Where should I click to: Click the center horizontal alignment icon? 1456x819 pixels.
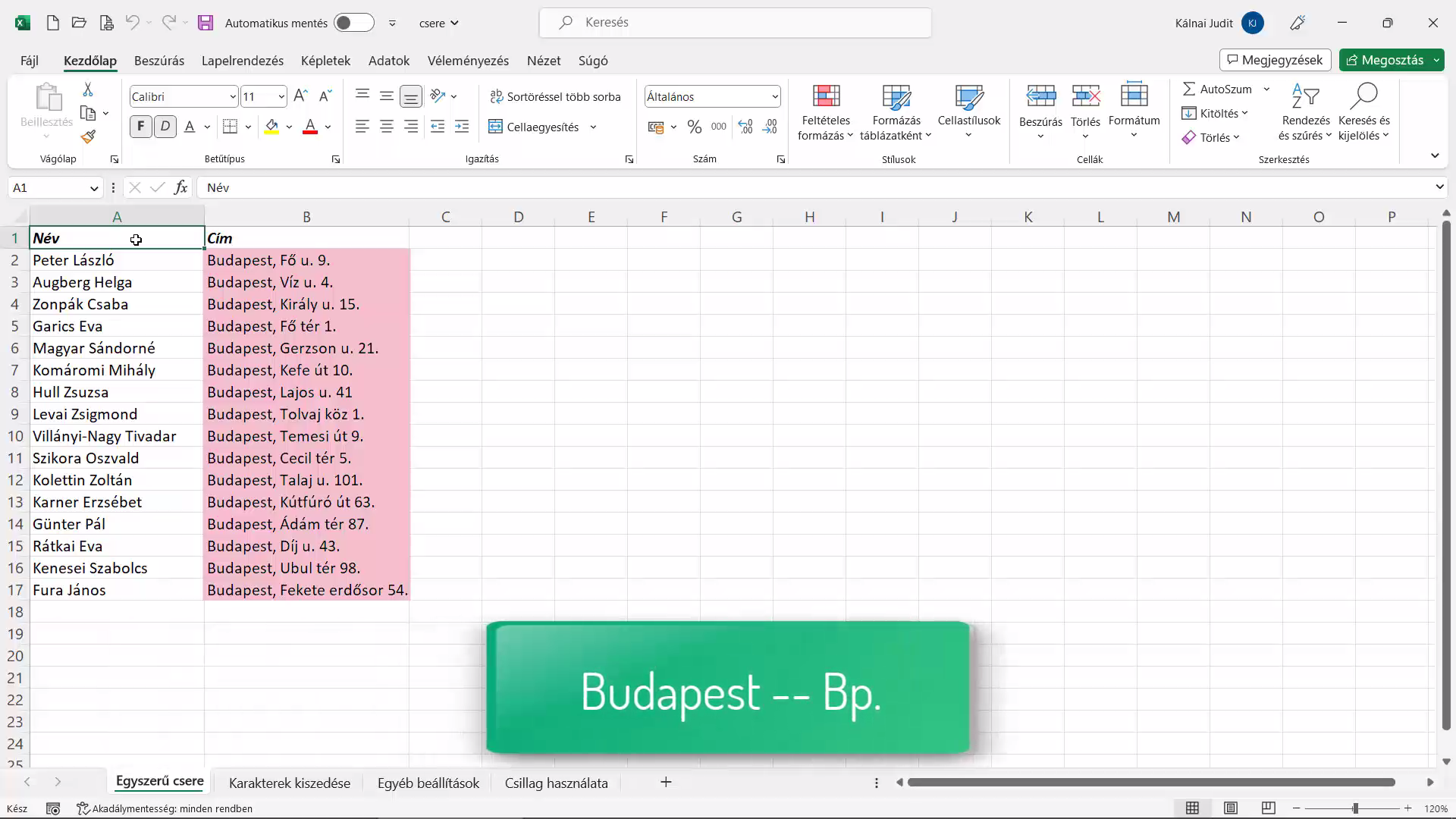pyautogui.click(x=387, y=127)
